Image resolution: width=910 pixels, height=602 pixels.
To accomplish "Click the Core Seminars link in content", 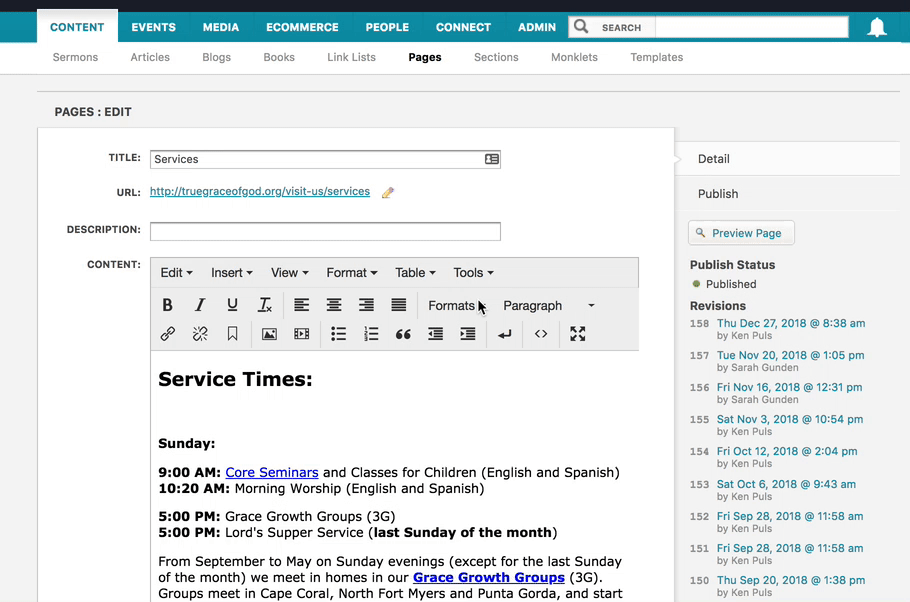I will (272, 473).
